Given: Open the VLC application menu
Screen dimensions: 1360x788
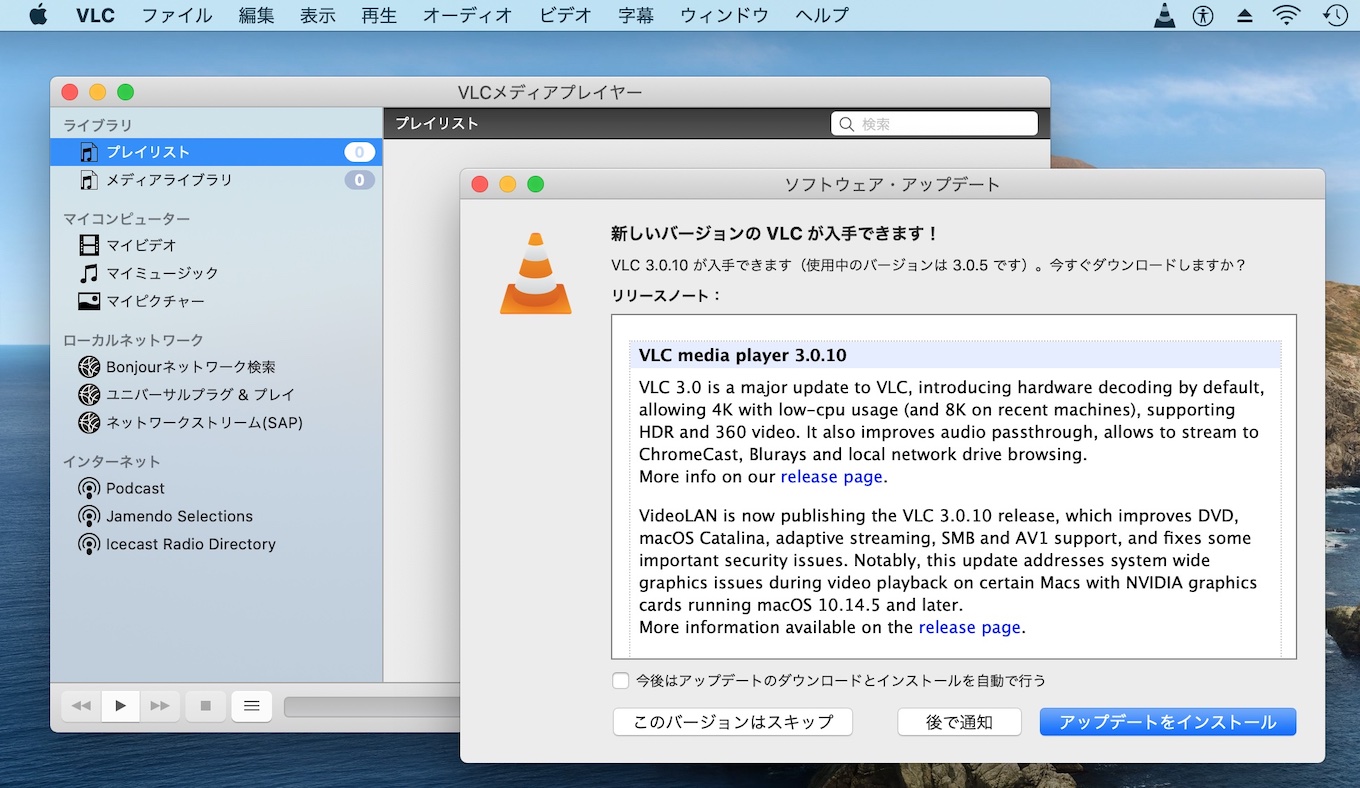Looking at the screenshot, I should coord(95,15).
